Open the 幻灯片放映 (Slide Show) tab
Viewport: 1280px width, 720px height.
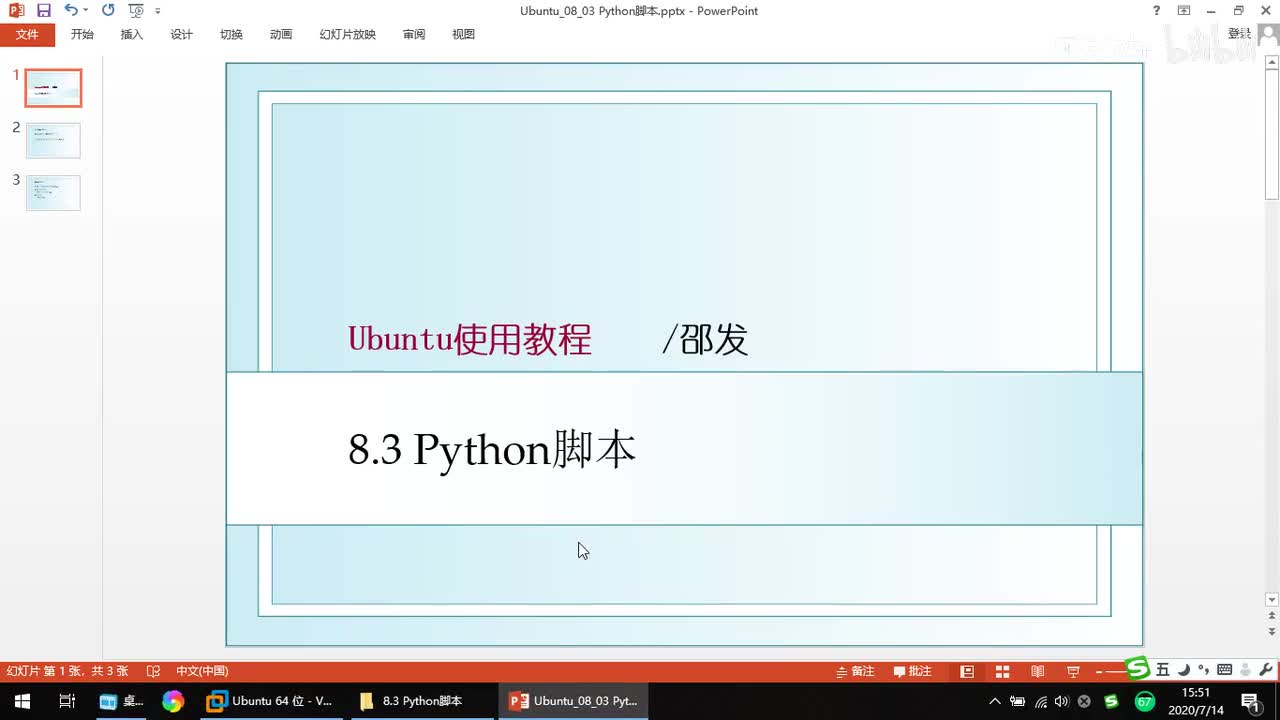348,34
